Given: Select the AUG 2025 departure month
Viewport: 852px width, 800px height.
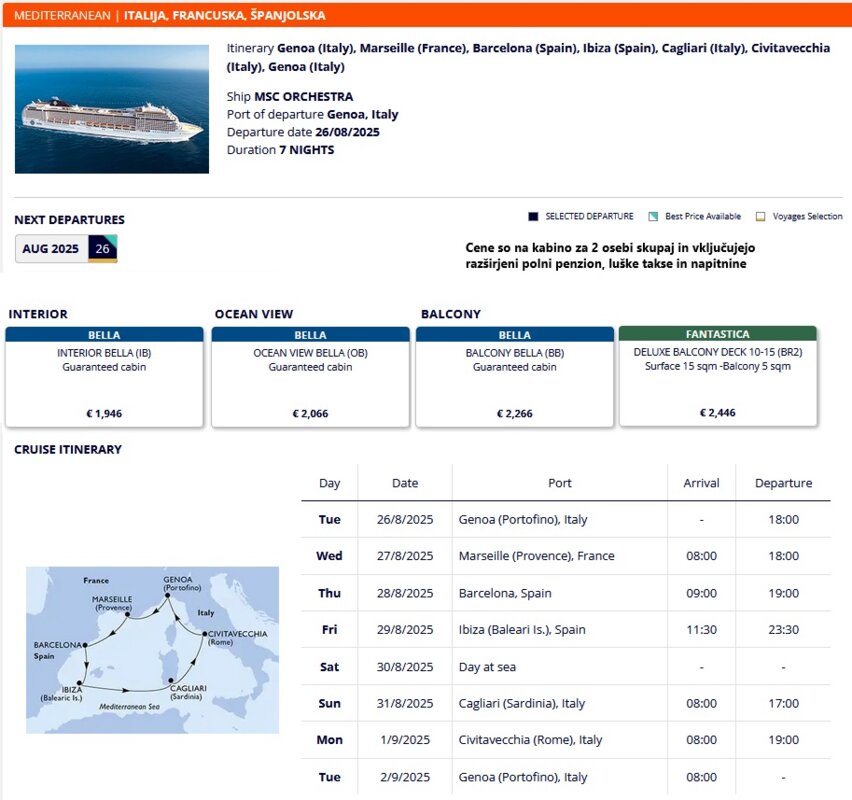Looking at the screenshot, I should point(51,249).
